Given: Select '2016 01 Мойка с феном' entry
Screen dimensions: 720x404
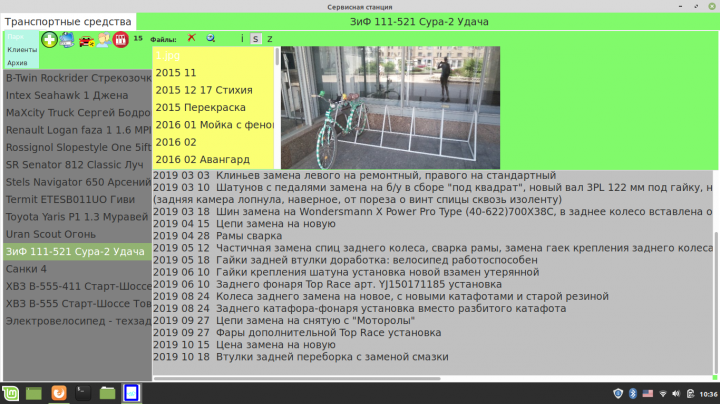Looking at the screenshot, I should (x=213, y=125).
